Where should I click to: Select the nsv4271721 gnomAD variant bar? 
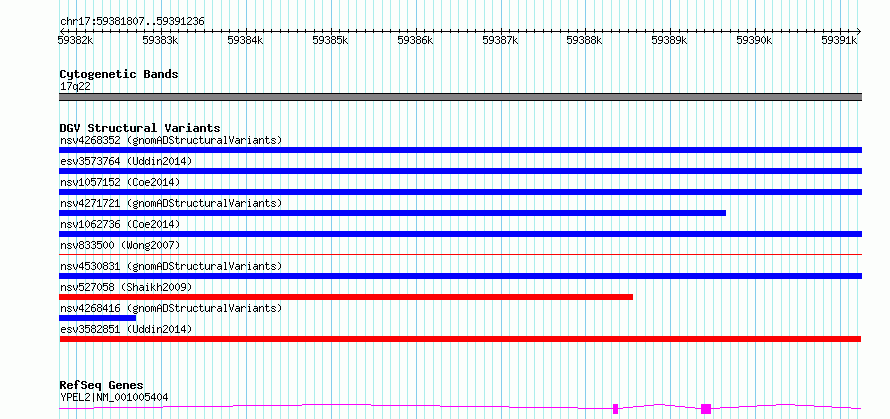pyautogui.click(x=392, y=213)
